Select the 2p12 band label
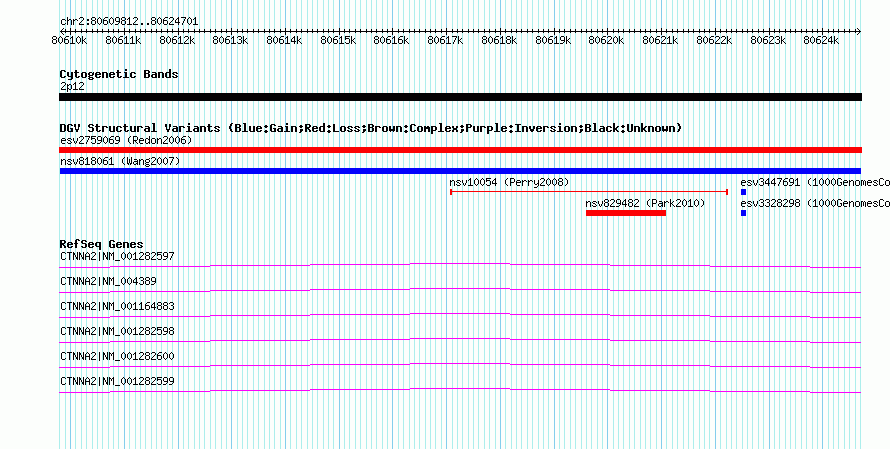This screenshot has height=449, width=890. pyautogui.click(x=71, y=87)
